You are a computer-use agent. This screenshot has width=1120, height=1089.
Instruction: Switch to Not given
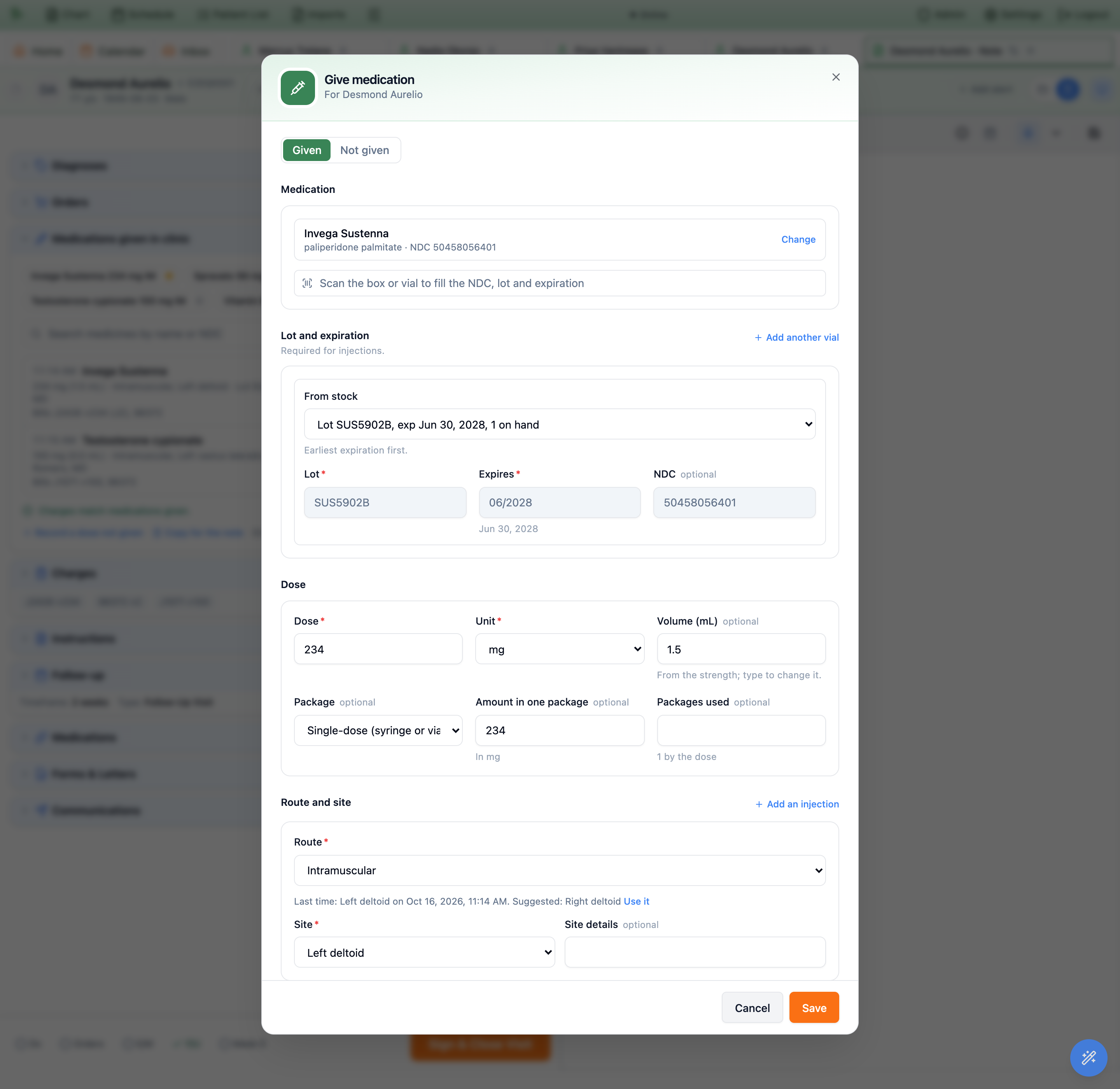click(x=364, y=151)
